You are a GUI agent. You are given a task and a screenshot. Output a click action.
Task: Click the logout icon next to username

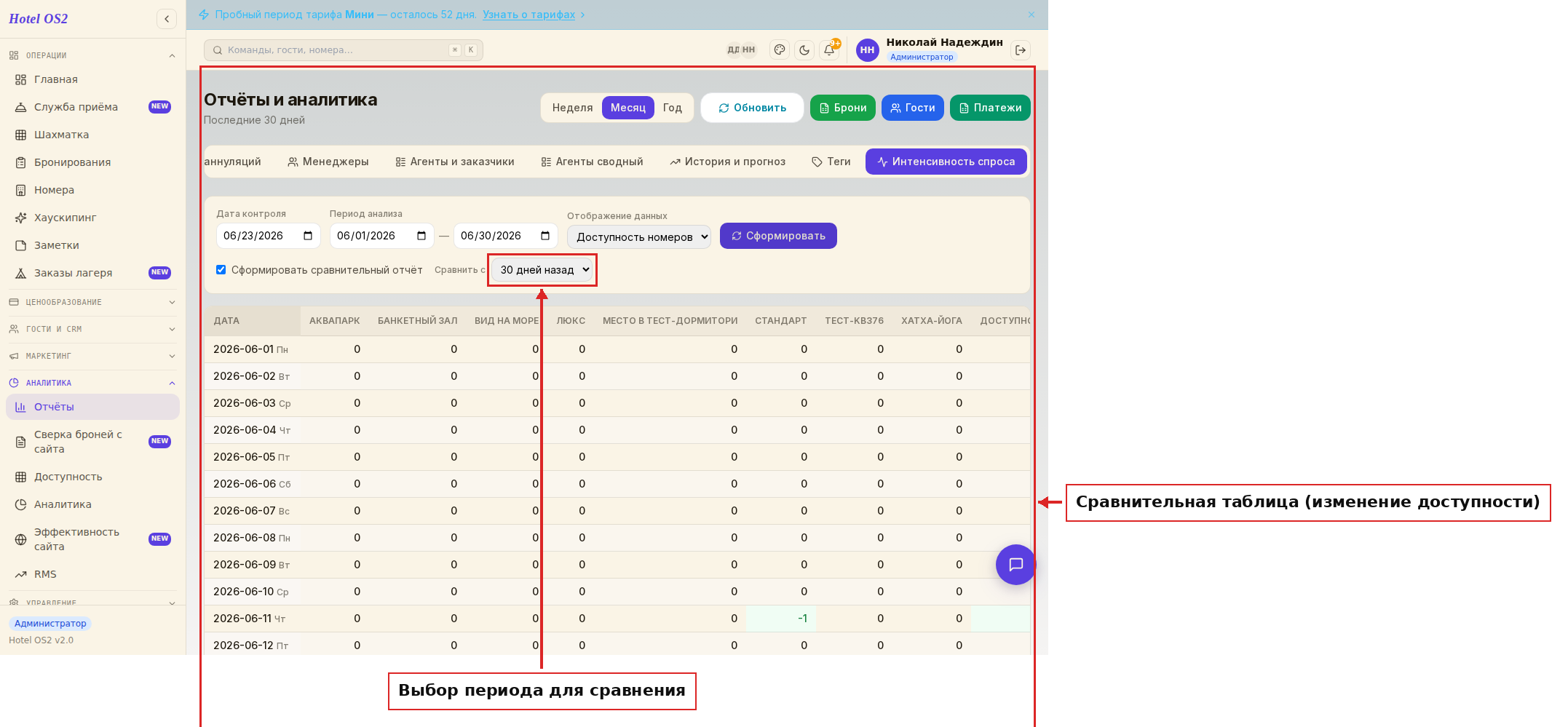pos(1021,50)
